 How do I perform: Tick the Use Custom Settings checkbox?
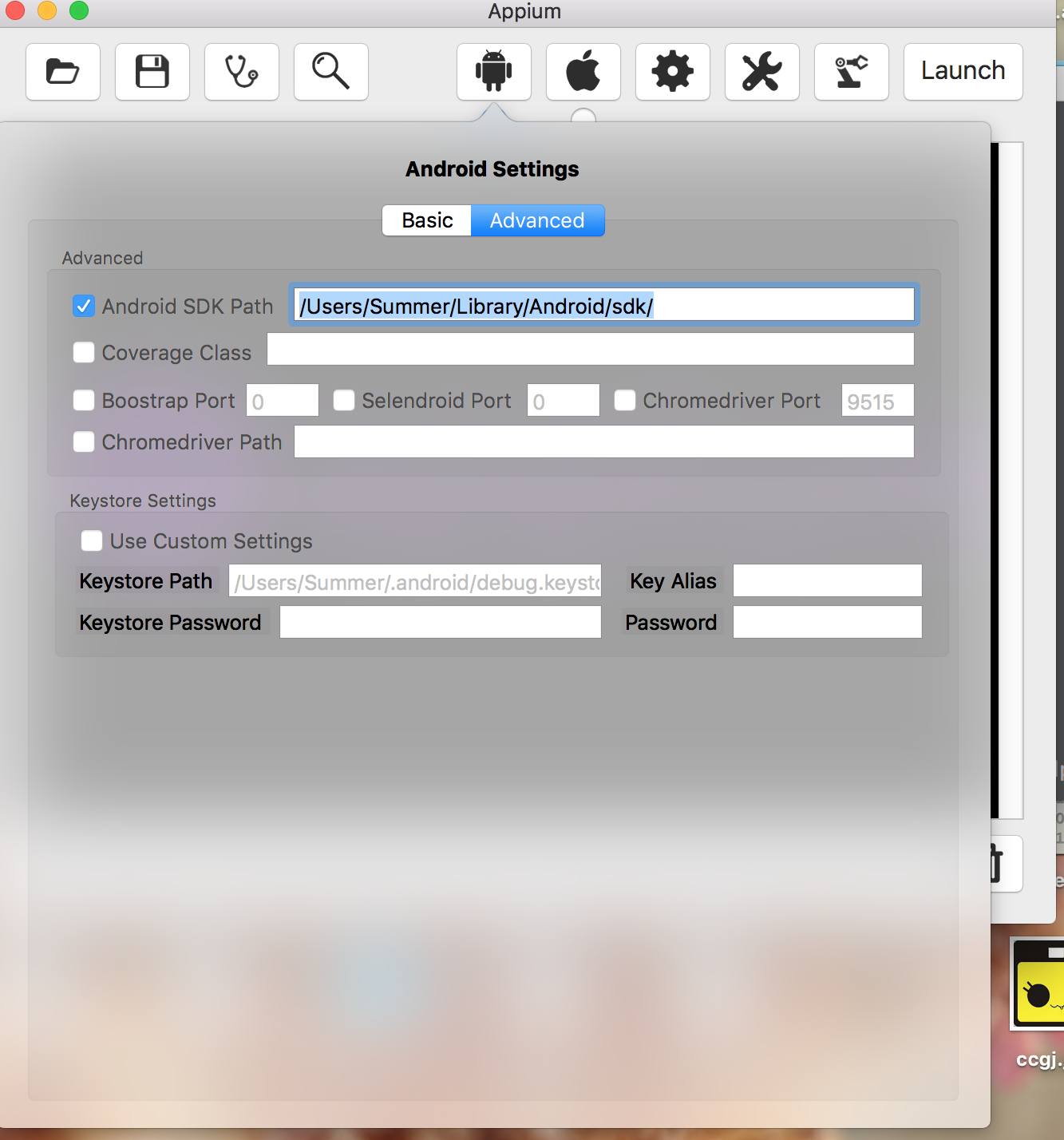pyautogui.click(x=92, y=541)
